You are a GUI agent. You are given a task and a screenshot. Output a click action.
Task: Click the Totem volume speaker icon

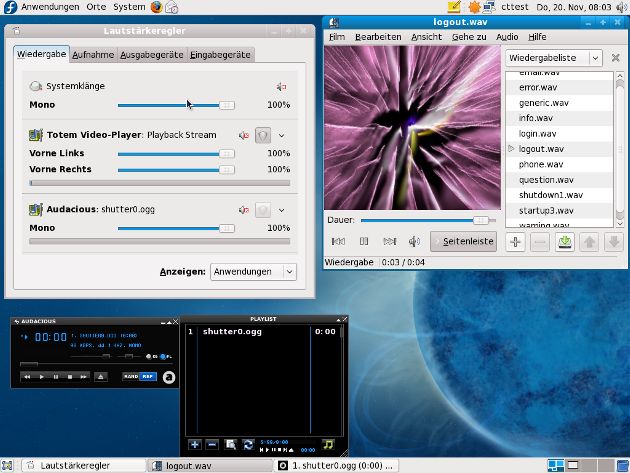pos(414,241)
